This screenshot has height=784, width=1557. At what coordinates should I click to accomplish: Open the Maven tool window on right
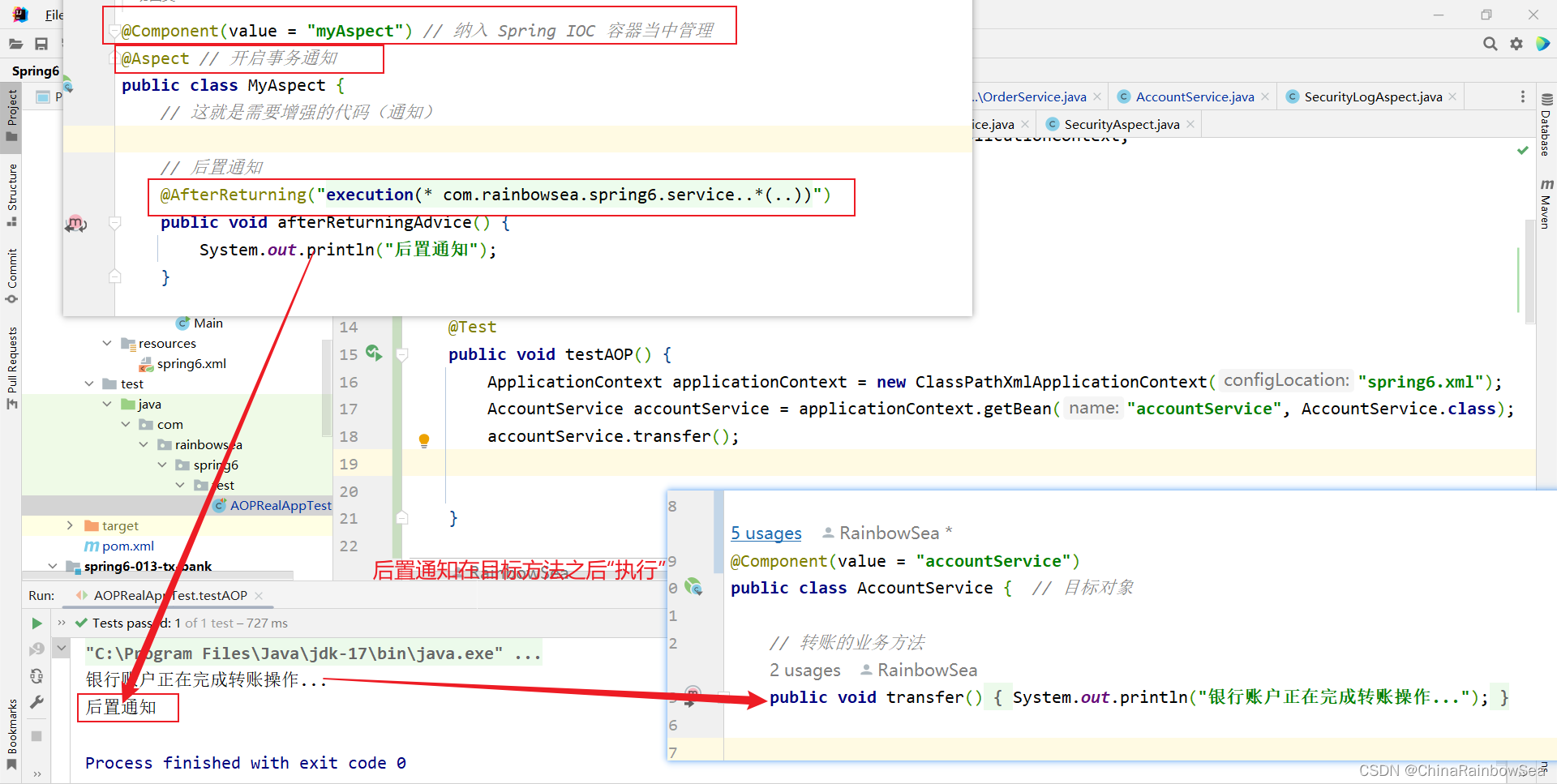tap(1546, 204)
